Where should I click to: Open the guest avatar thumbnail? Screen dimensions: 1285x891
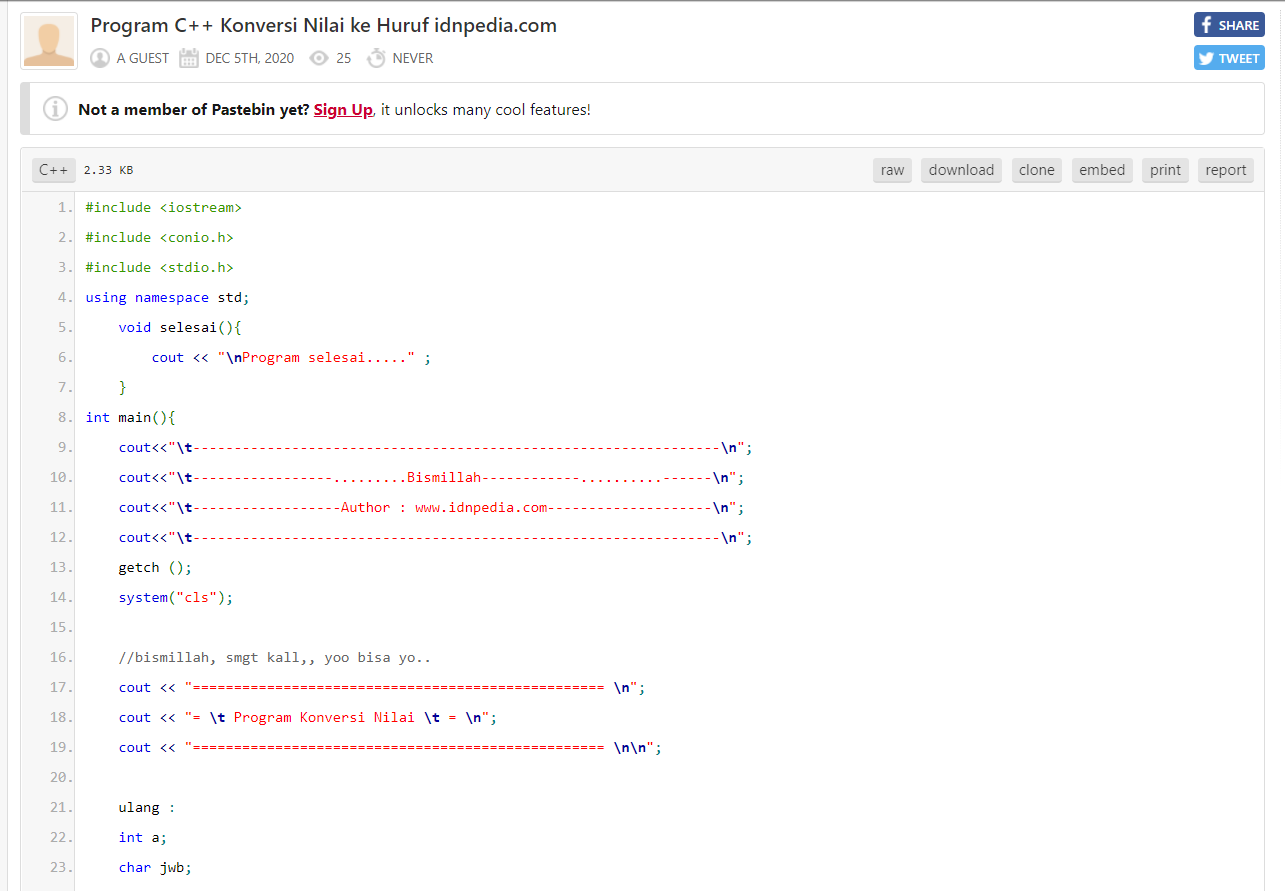(x=48, y=40)
